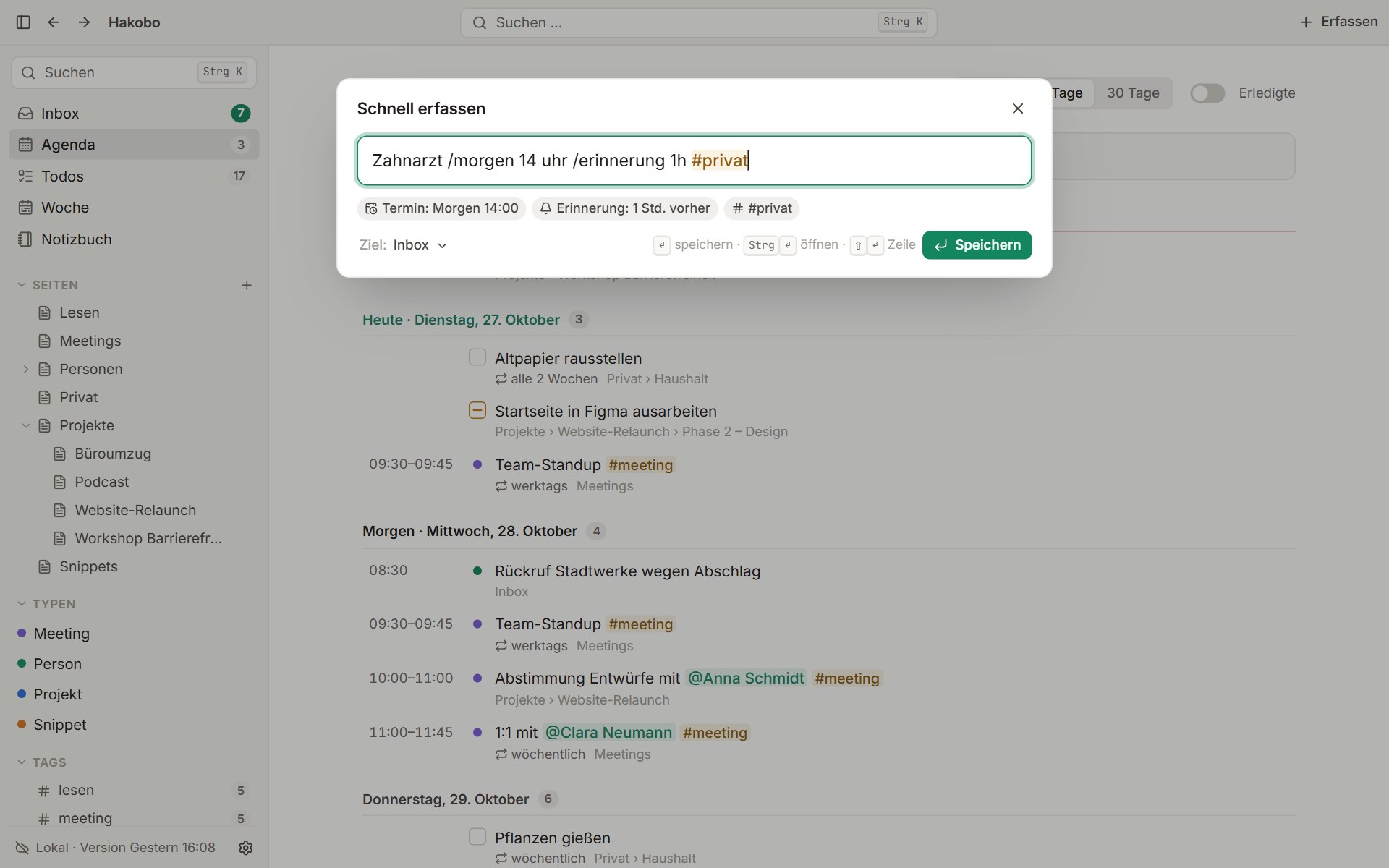Open the @Anna Schmidt mention link

pyautogui.click(x=746, y=678)
